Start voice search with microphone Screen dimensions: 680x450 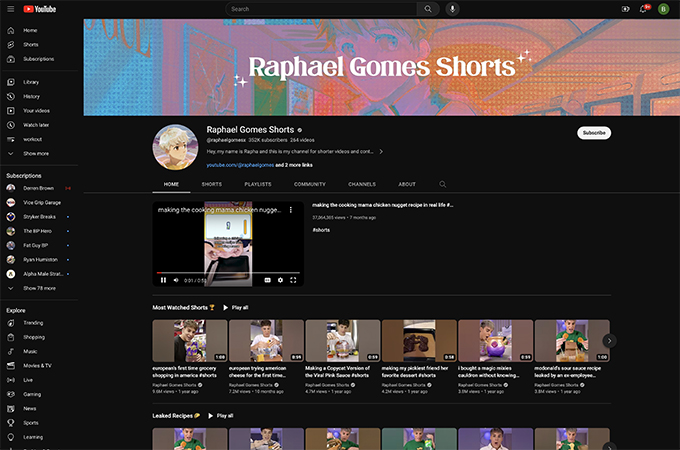(x=452, y=9)
